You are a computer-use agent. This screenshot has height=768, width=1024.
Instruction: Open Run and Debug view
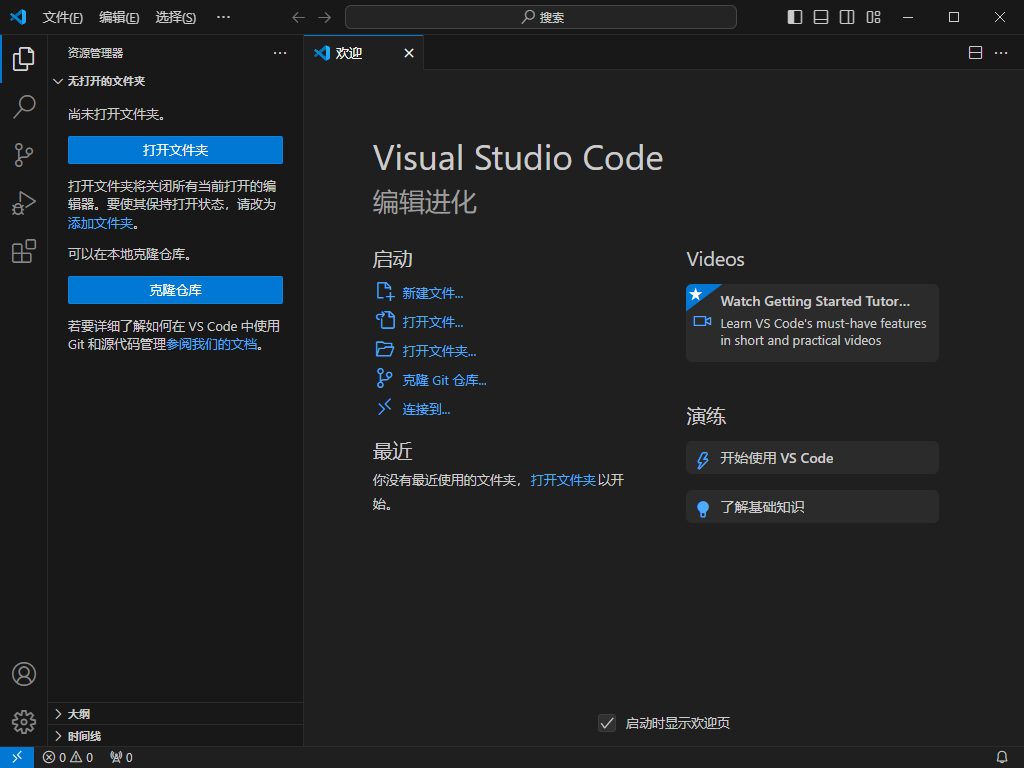(x=24, y=203)
